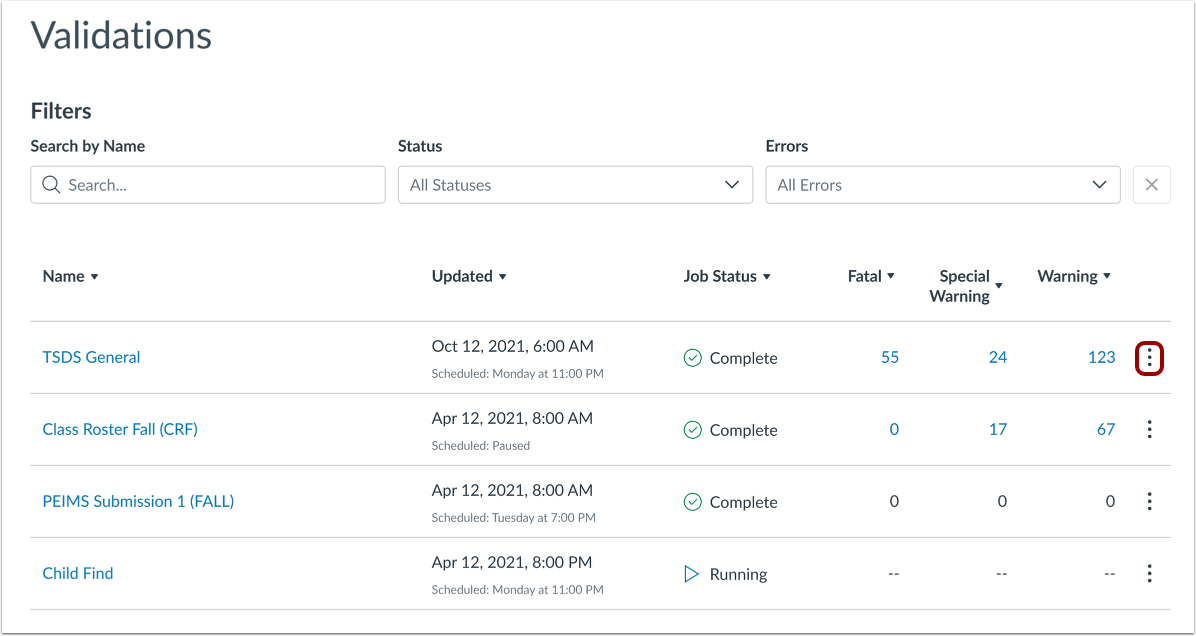The width and height of the screenshot is (1196, 636).
Task: Sort validations by Updated date
Action: coord(468,276)
